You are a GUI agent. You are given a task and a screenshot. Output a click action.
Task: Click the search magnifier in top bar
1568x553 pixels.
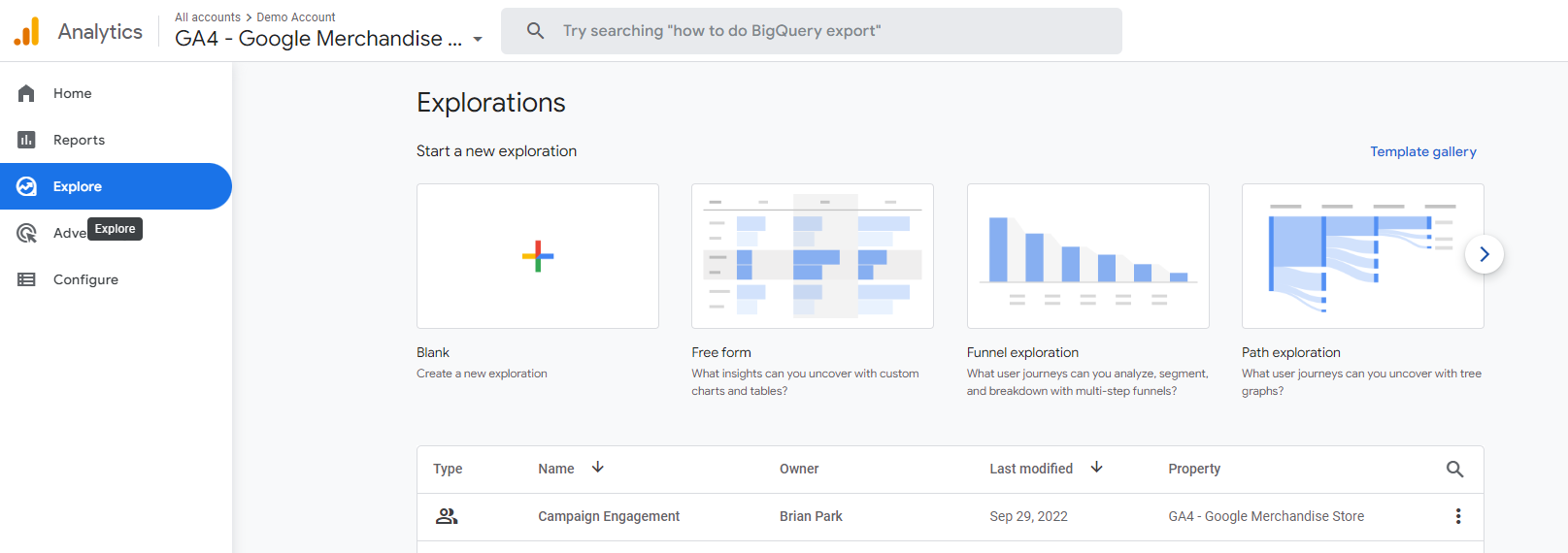[535, 31]
